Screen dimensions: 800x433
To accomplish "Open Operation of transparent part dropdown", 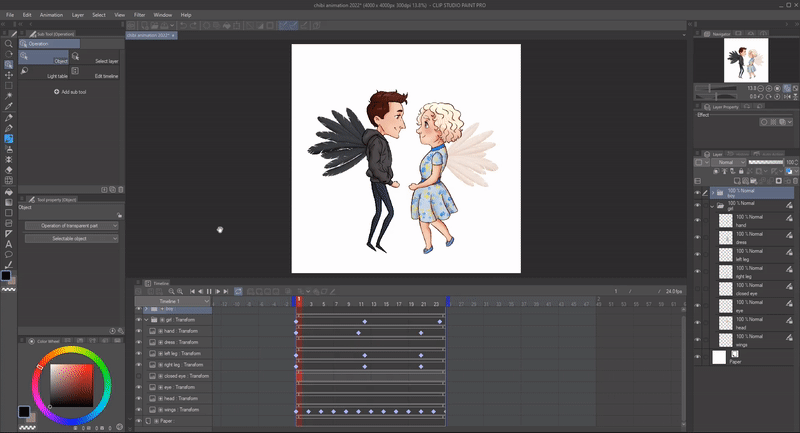I will click(x=73, y=226).
